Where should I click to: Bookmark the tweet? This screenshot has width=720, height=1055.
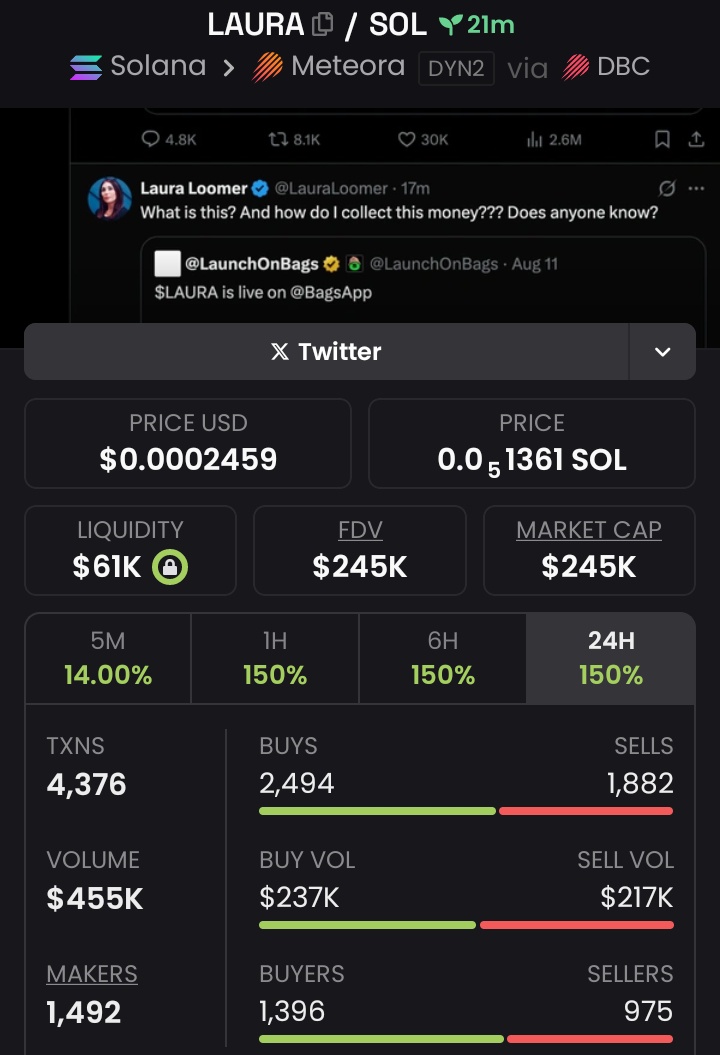click(662, 139)
